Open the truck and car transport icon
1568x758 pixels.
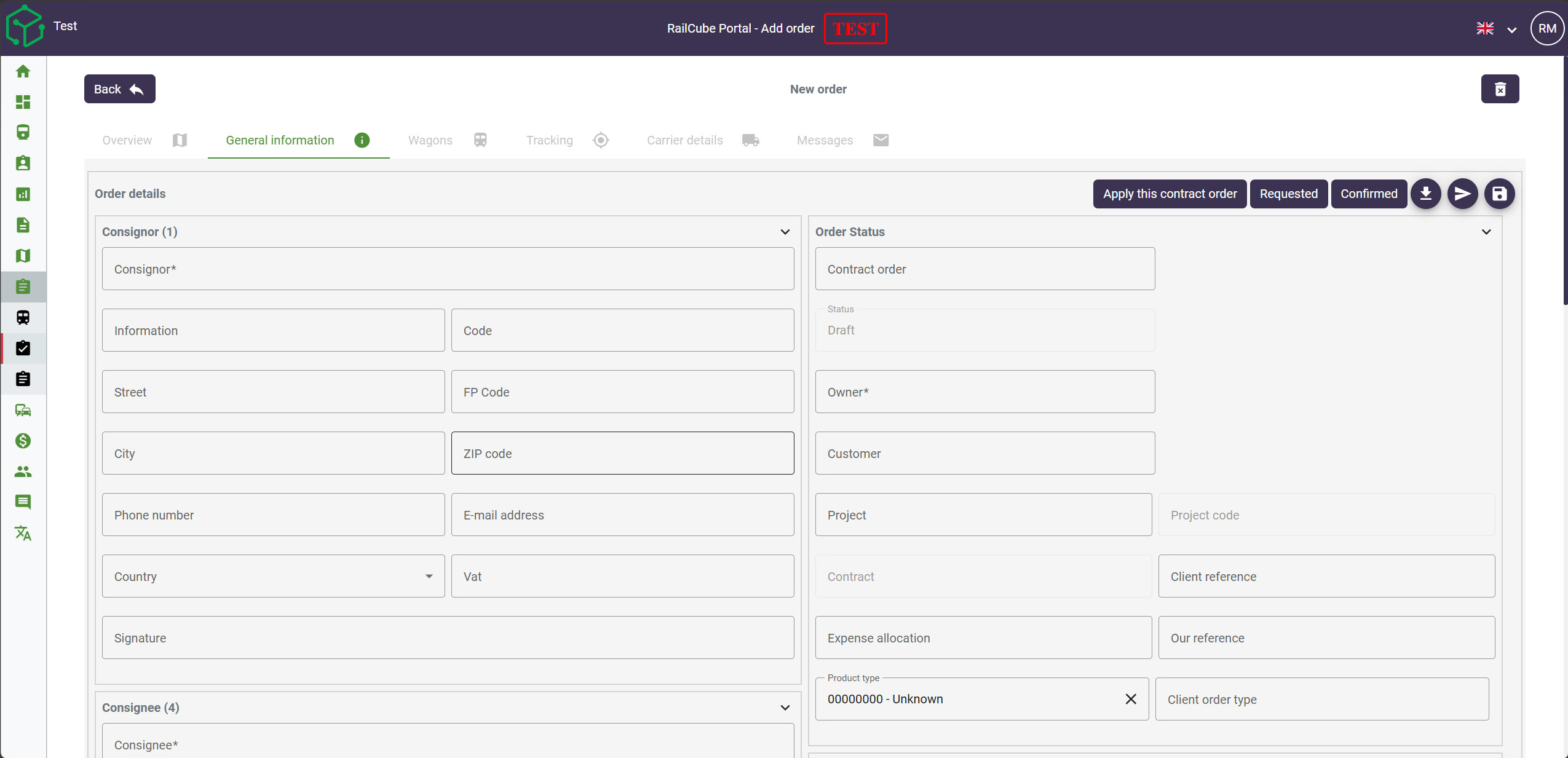(23, 410)
